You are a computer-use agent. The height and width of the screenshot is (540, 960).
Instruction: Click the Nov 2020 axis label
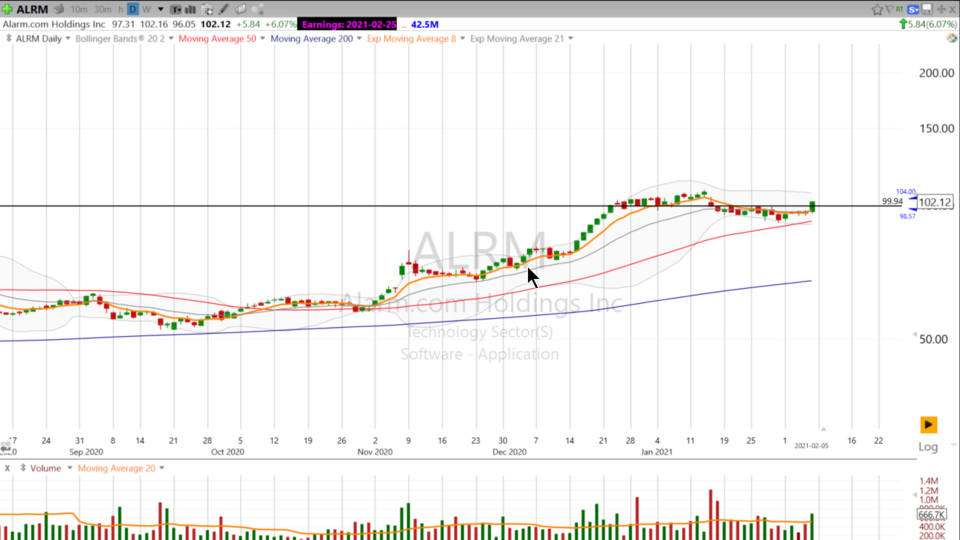375,452
